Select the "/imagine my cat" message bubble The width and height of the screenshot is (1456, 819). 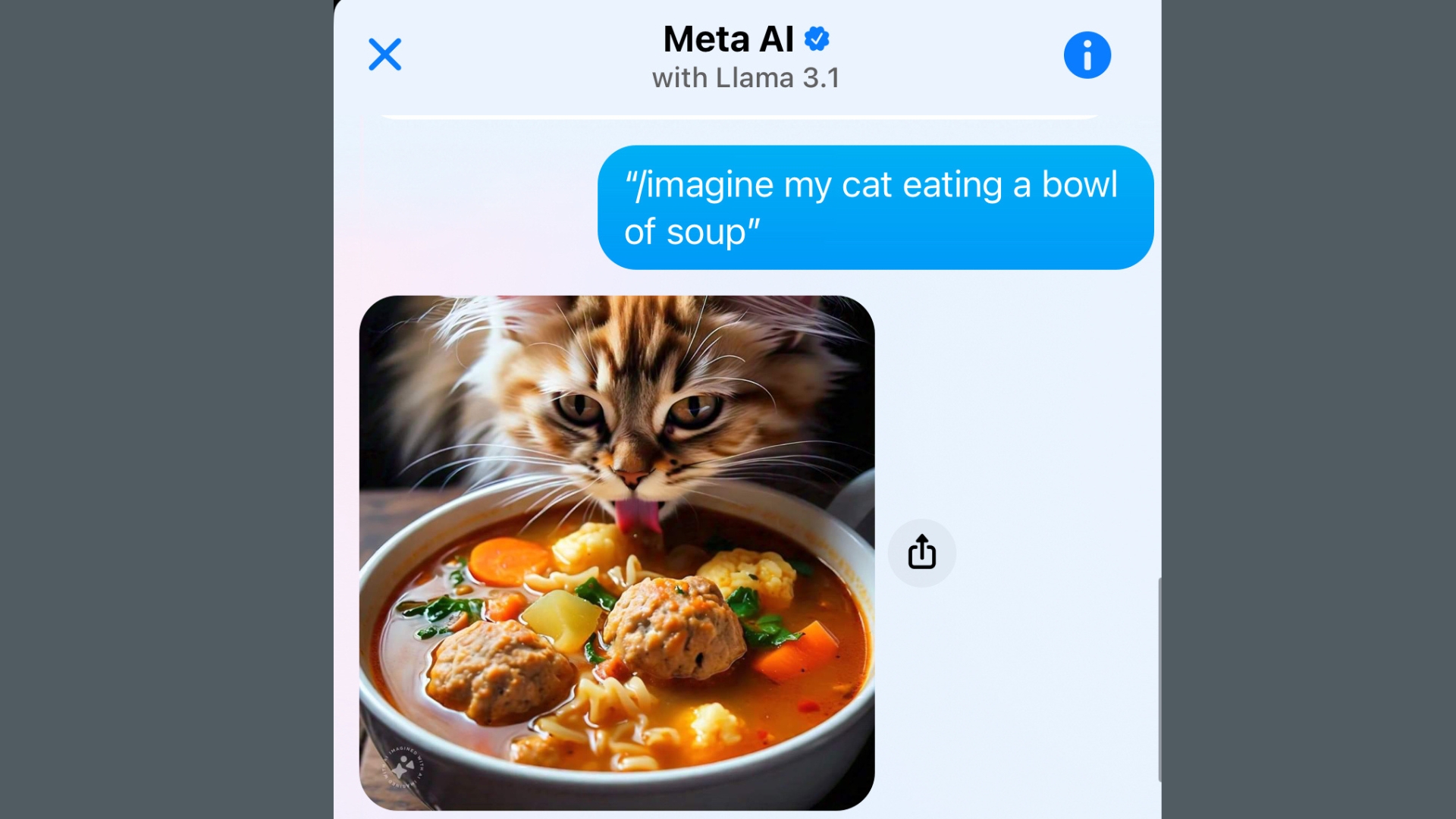point(875,207)
